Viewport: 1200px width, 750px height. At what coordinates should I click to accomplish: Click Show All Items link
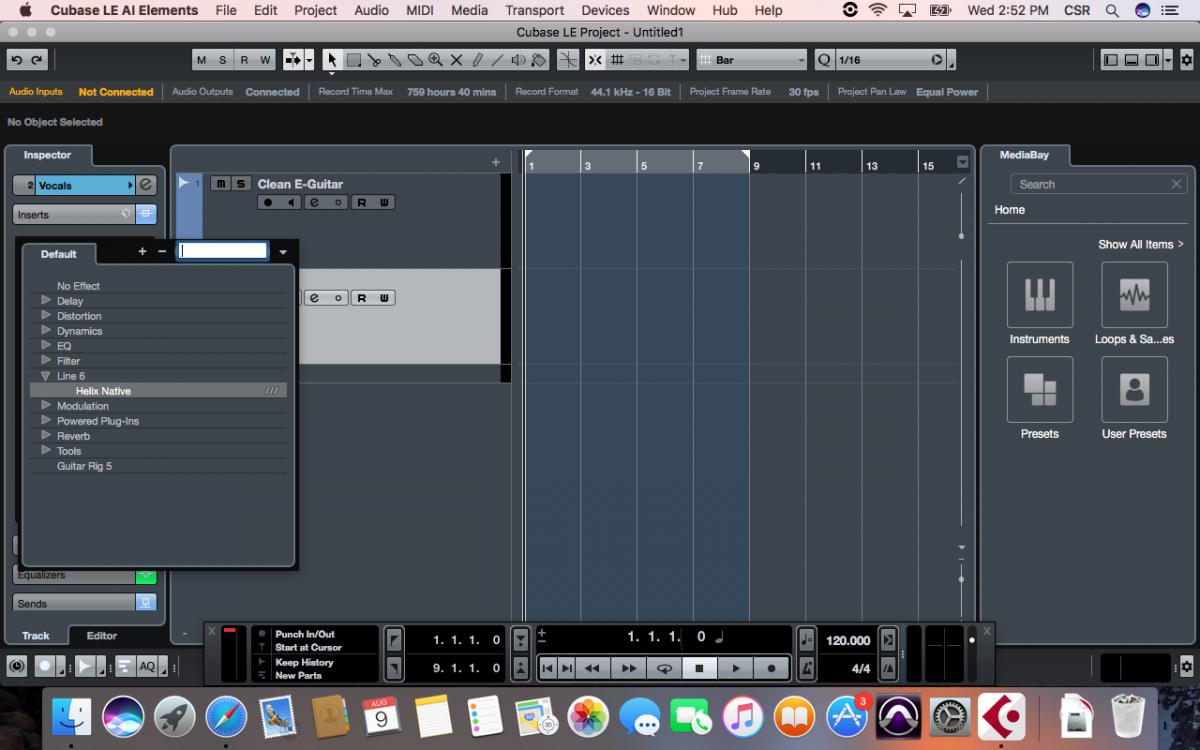pos(1140,244)
